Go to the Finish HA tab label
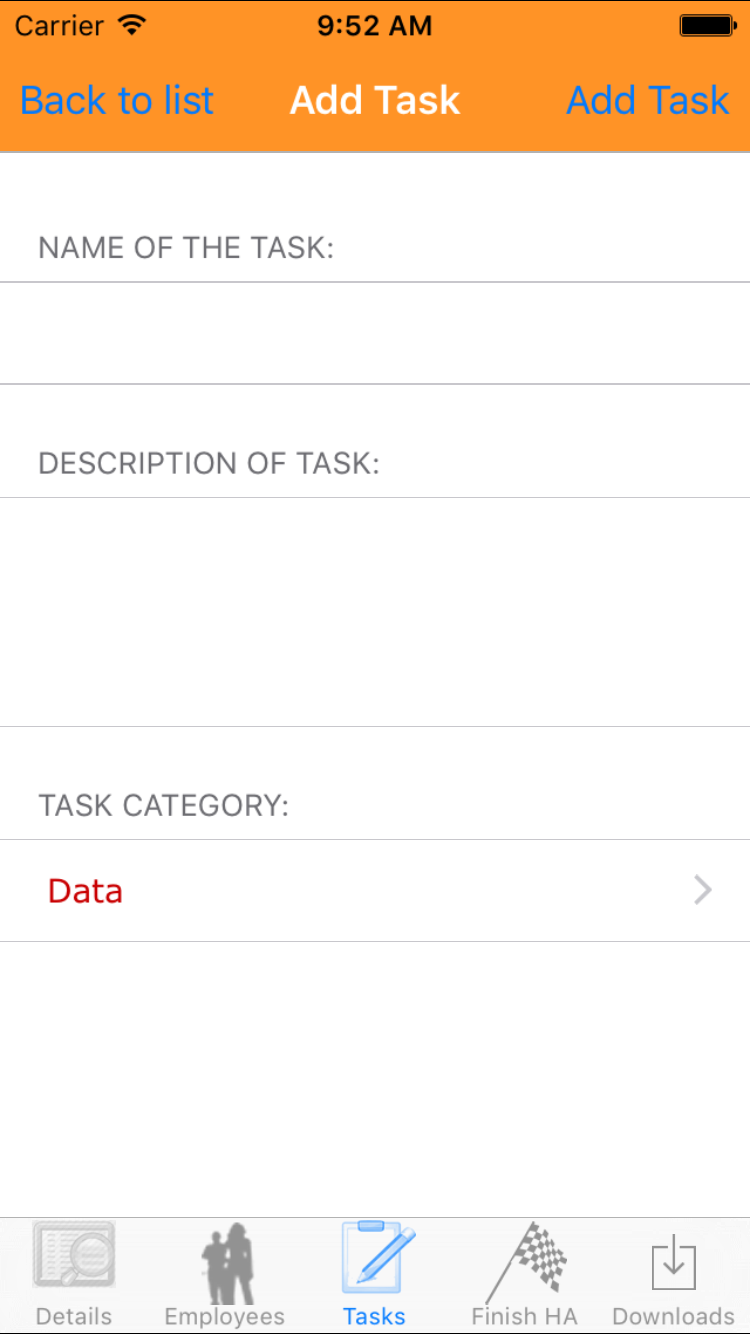 tap(525, 1316)
